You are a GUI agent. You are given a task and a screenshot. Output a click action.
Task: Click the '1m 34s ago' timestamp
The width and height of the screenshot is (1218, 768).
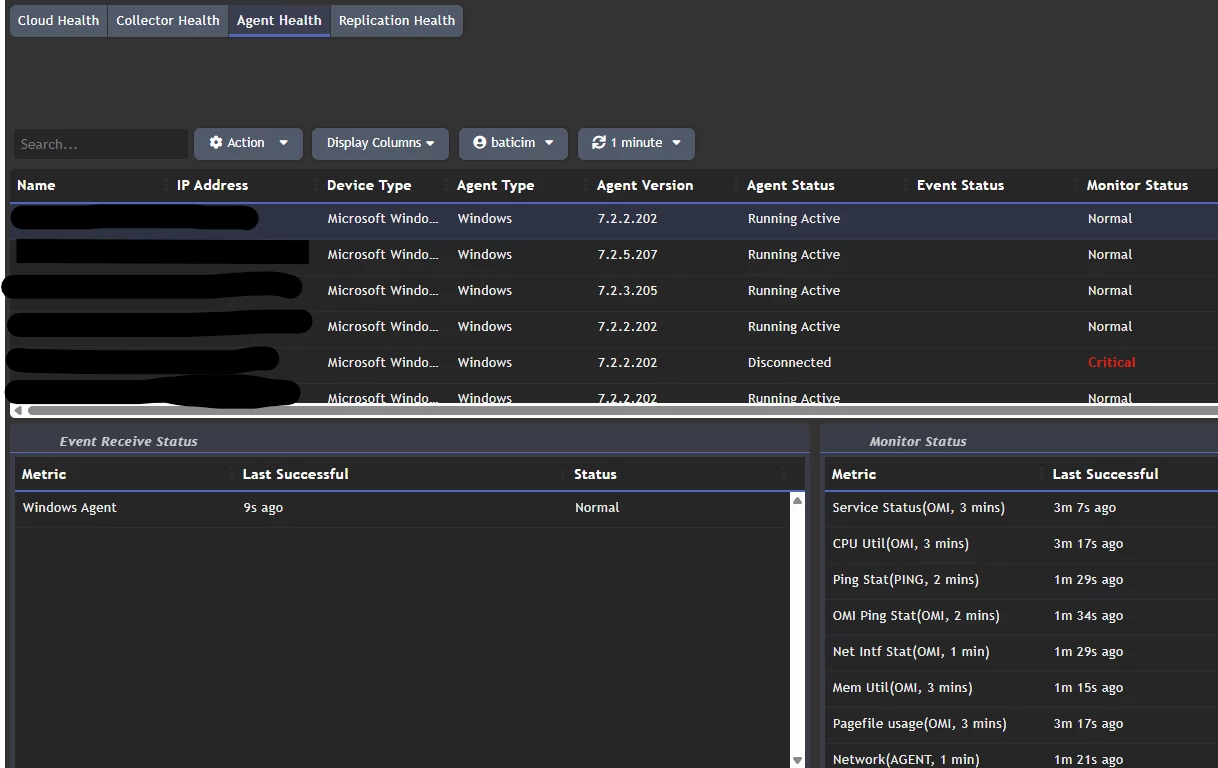tap(1088, 616)
